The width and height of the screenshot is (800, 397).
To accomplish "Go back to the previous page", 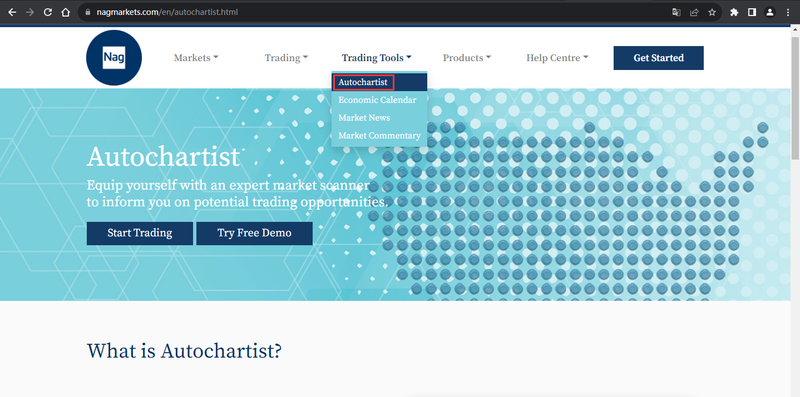I will (12, 12).
